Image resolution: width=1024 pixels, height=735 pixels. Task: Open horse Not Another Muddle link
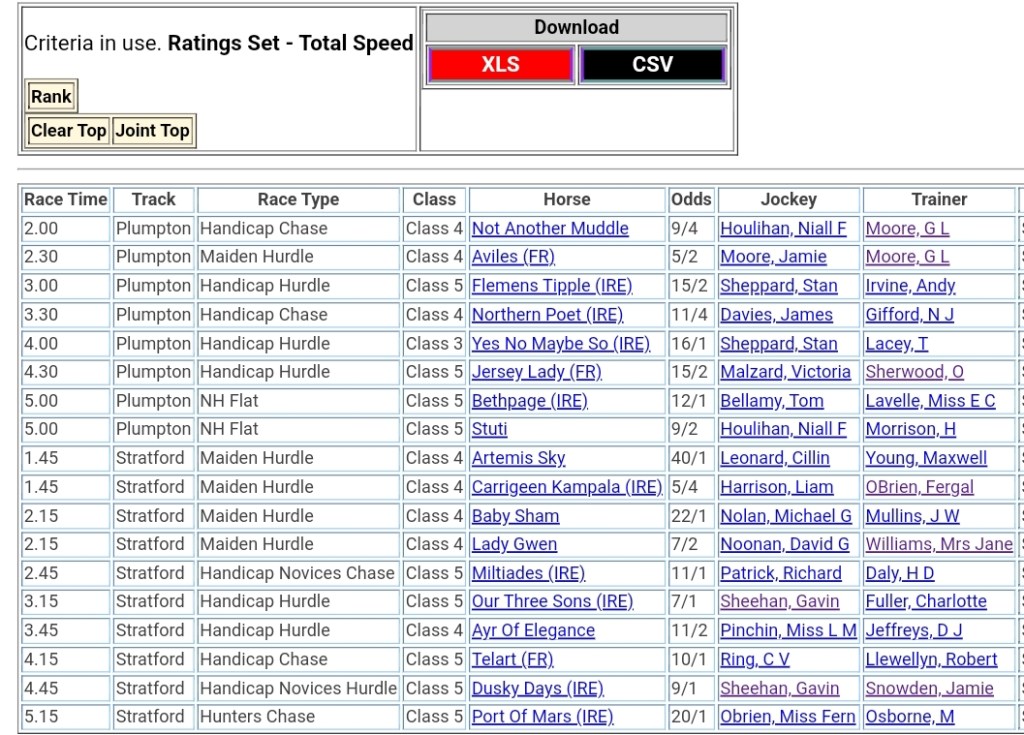tap(550, 229)
